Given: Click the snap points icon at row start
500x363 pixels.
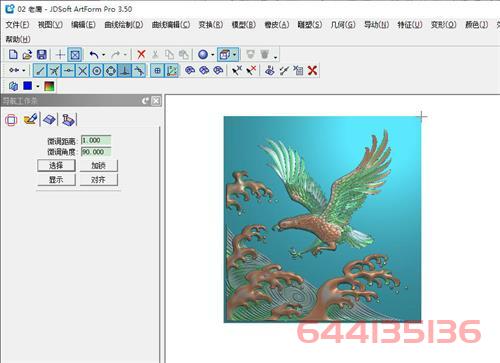Looking at the screenshot, I should (14, 70).
